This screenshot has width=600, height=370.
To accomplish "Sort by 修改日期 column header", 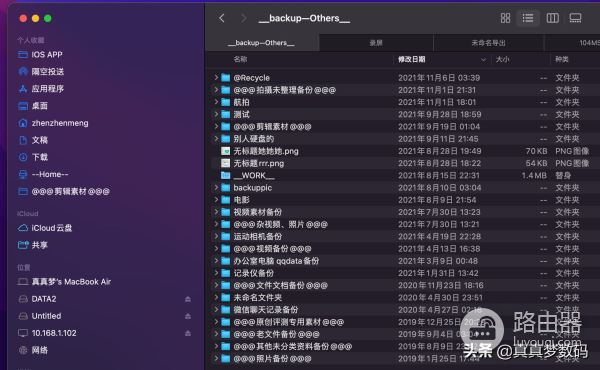I will [411, 59].
